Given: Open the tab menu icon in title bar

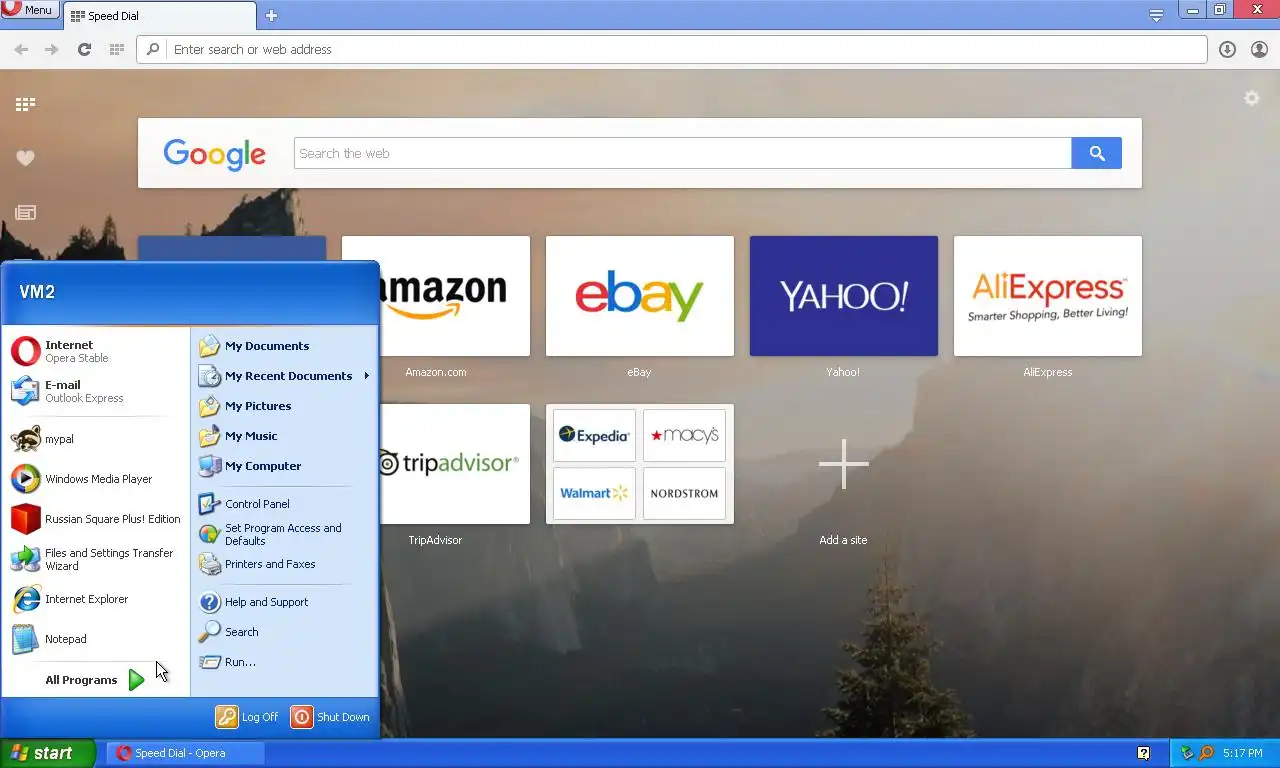Looking at the screenshot, I should (1156, 15).
